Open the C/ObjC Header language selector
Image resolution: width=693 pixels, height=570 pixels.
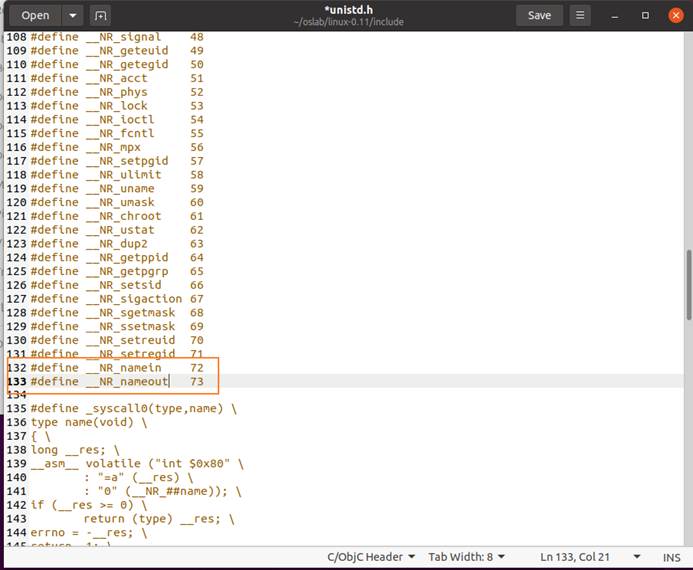click(369, 557)
